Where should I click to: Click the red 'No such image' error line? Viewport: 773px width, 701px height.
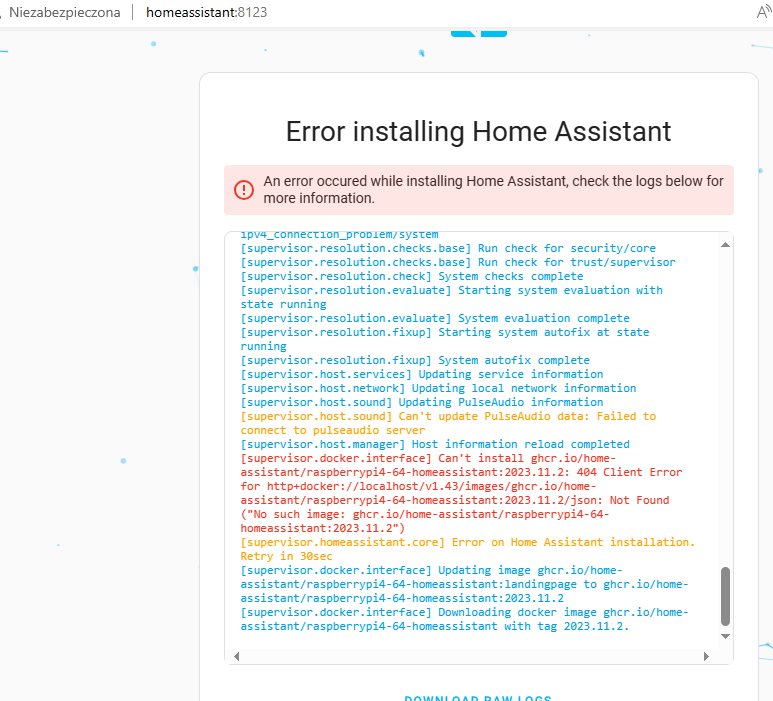(425, 515)
